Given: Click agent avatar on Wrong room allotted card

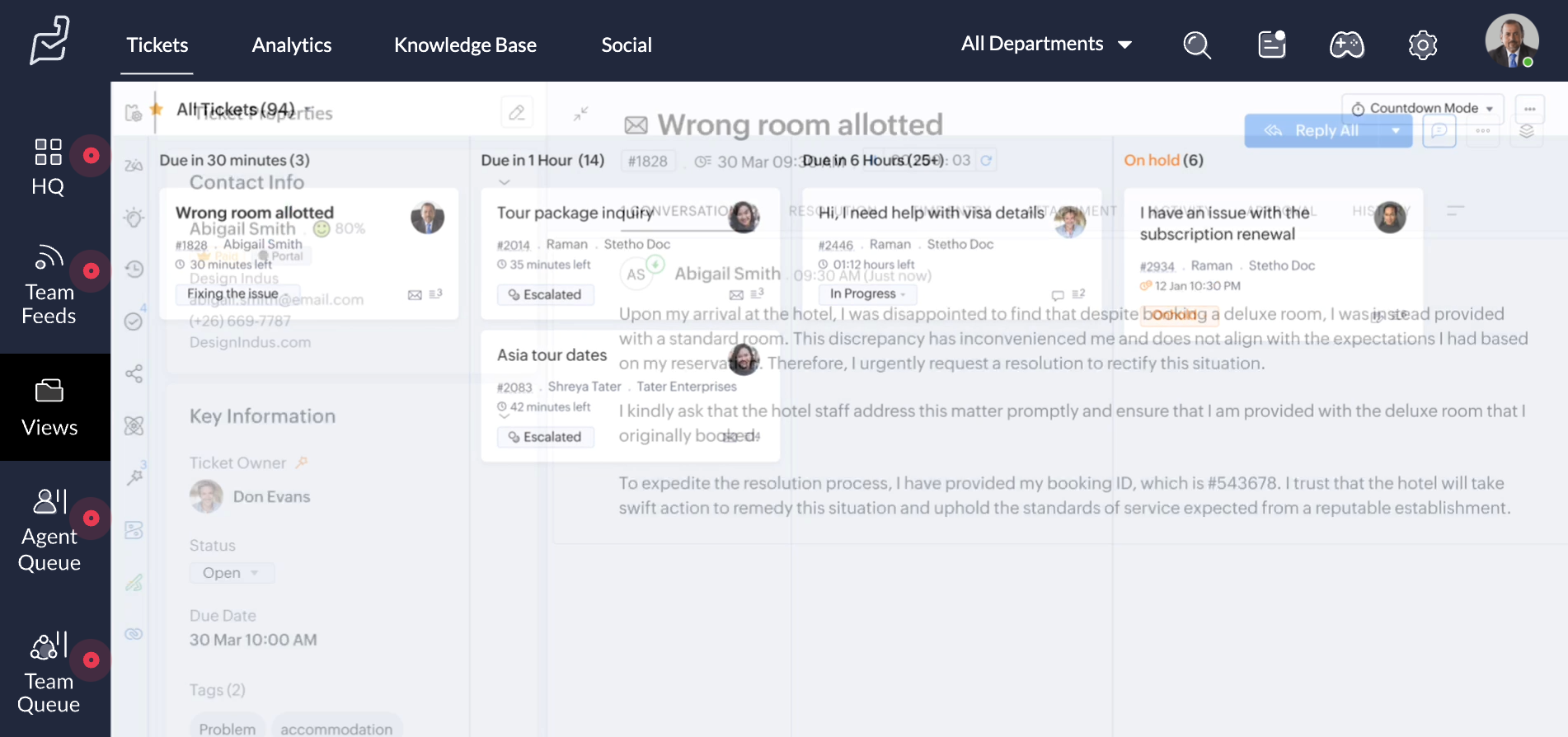Looking at the screenshot, I should click(427, 218).
